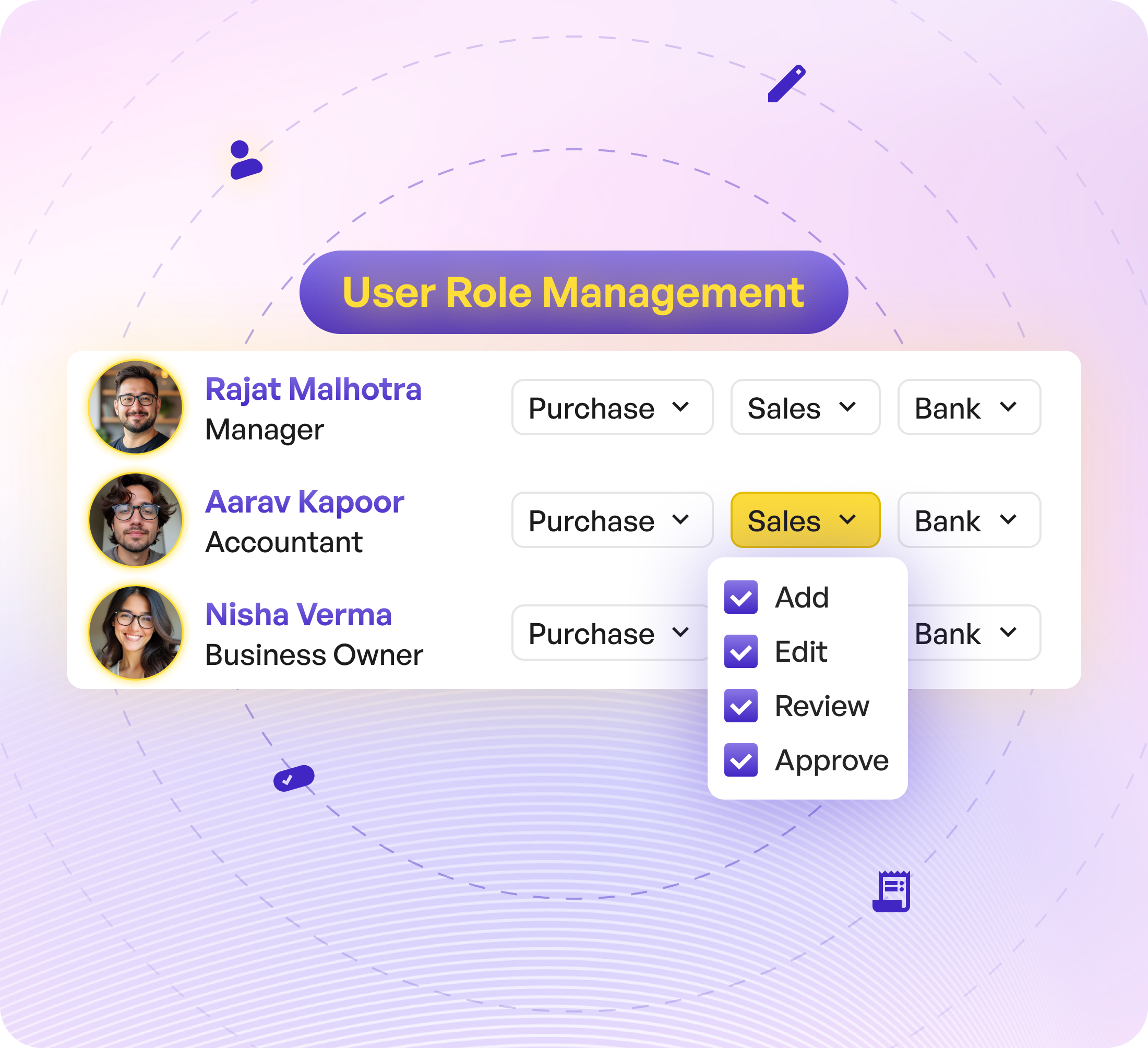
Task: Click the Rajat Malhotra name link
Action: (x=313, y=389)
